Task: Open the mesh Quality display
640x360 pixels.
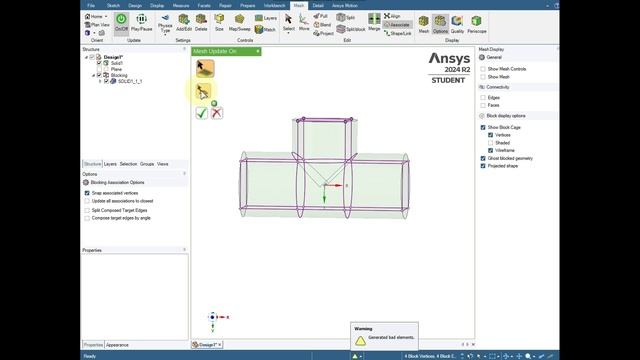Action: [457, 24]
